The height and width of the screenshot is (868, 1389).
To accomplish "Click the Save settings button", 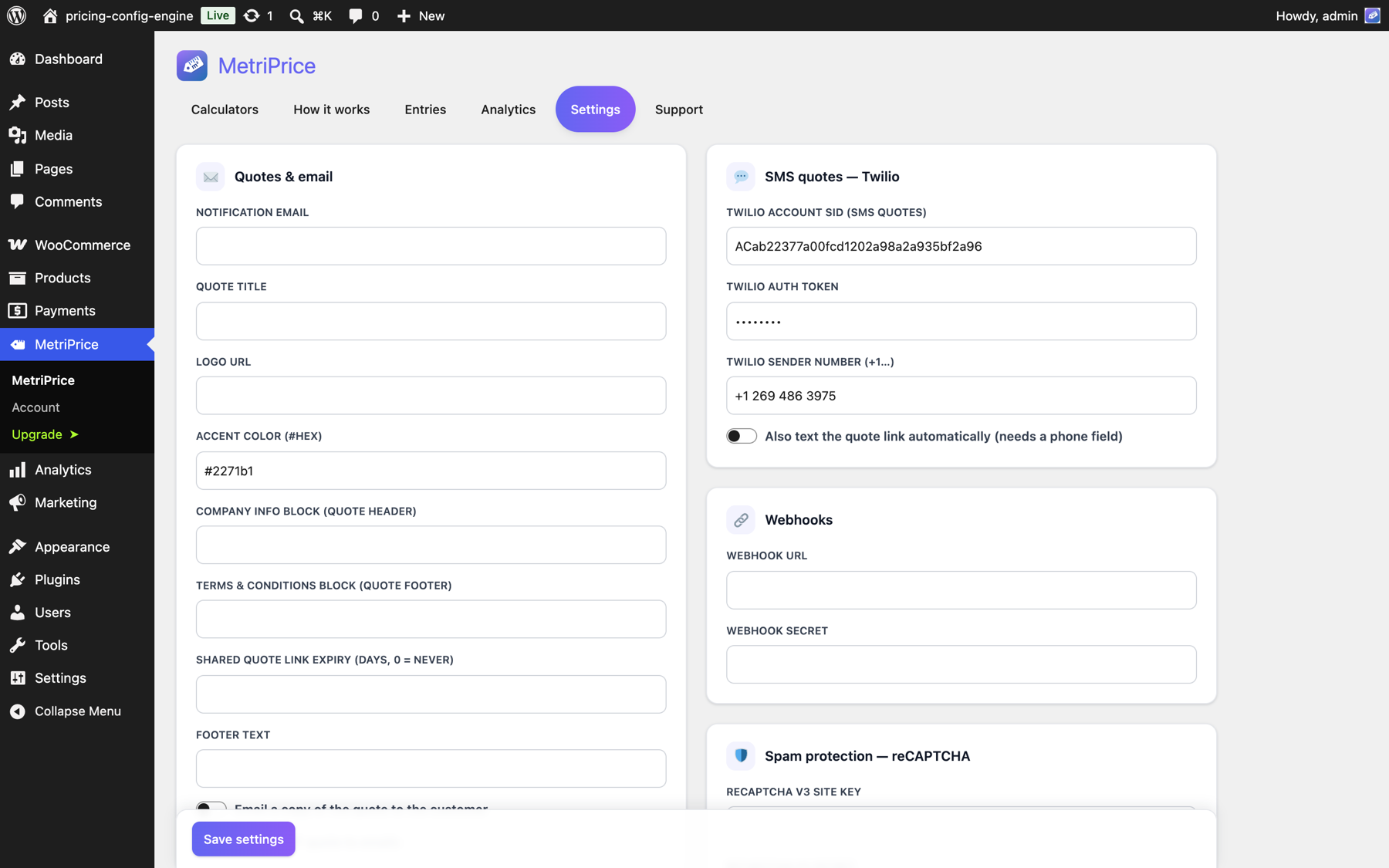I will tap(243, 839).
